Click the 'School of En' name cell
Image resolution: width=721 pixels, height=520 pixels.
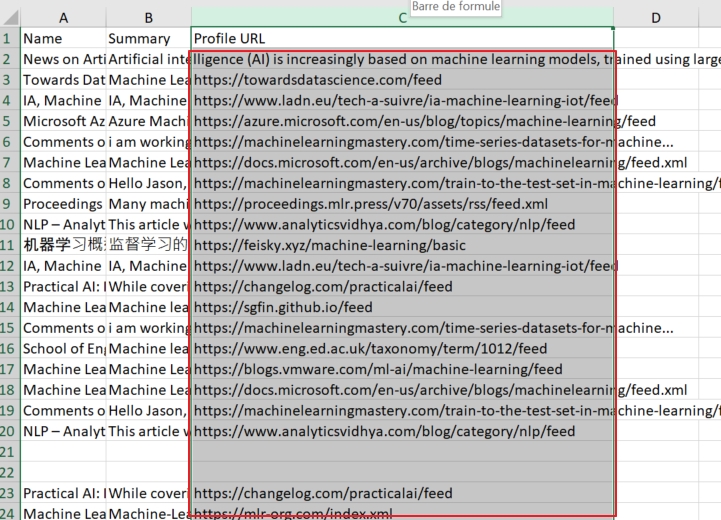(63, 349)
